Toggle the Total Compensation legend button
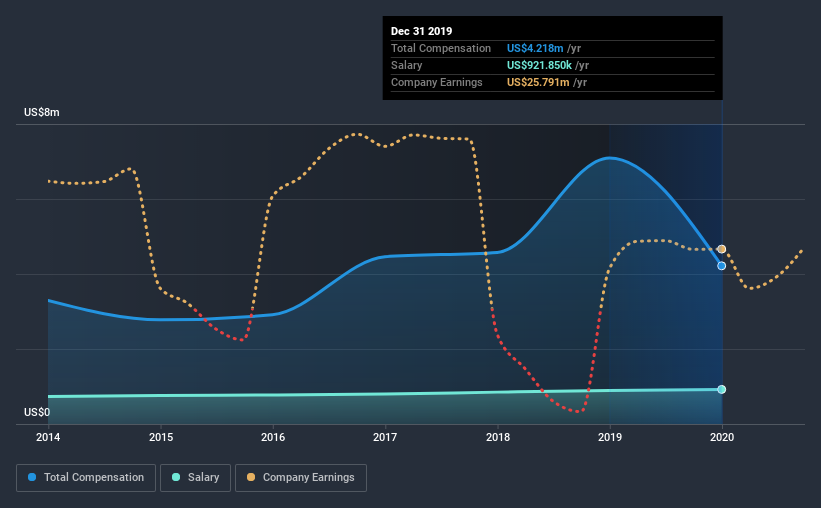Screen dimensions: 821x508 pos(86,478)
